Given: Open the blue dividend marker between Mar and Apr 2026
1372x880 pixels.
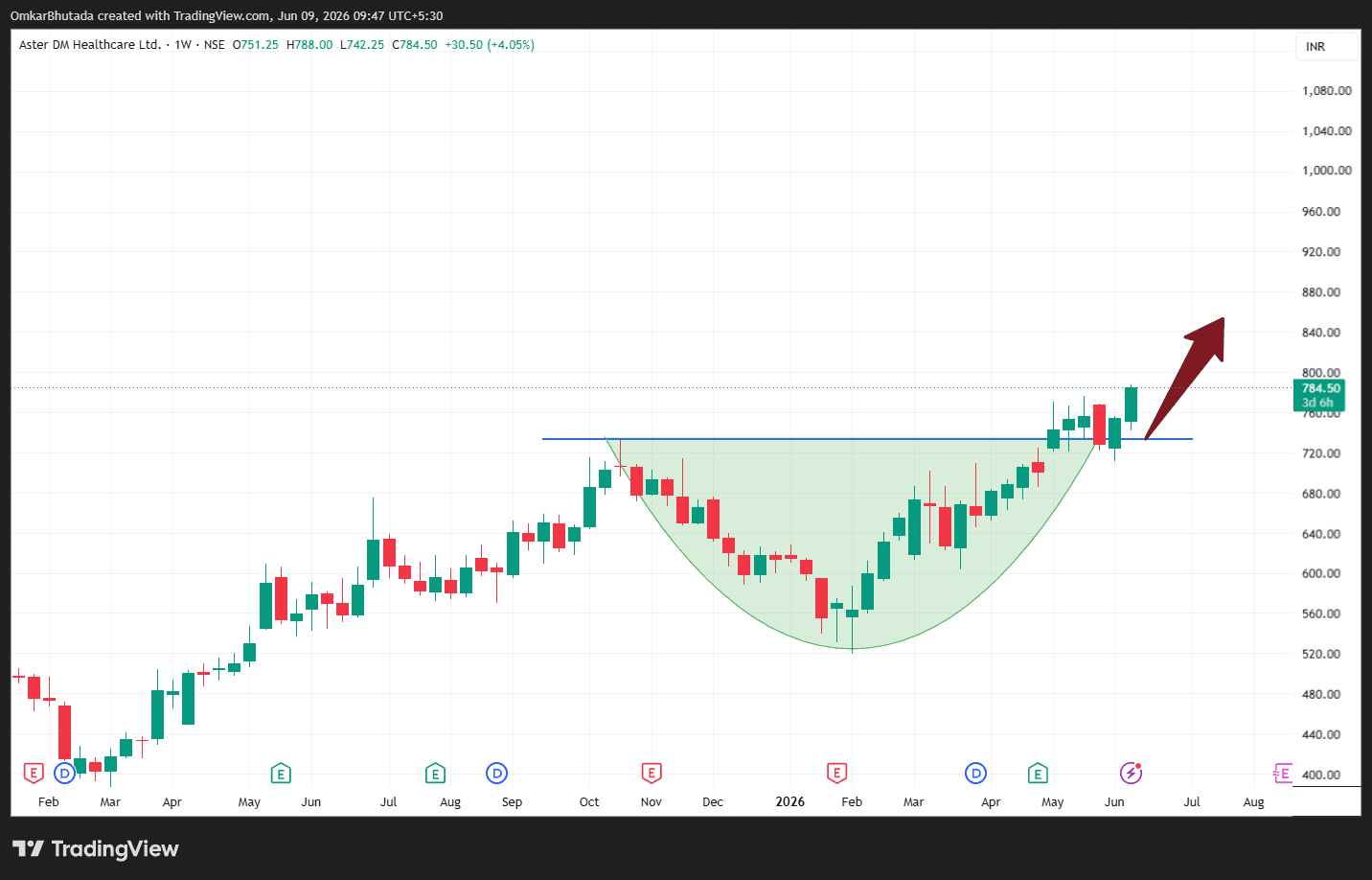Looking at the screenshot, I should (975, 773).
